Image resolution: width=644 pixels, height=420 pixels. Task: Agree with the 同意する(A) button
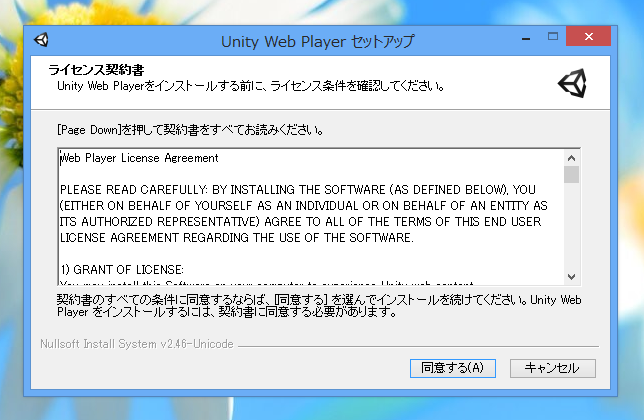point(453,368)
